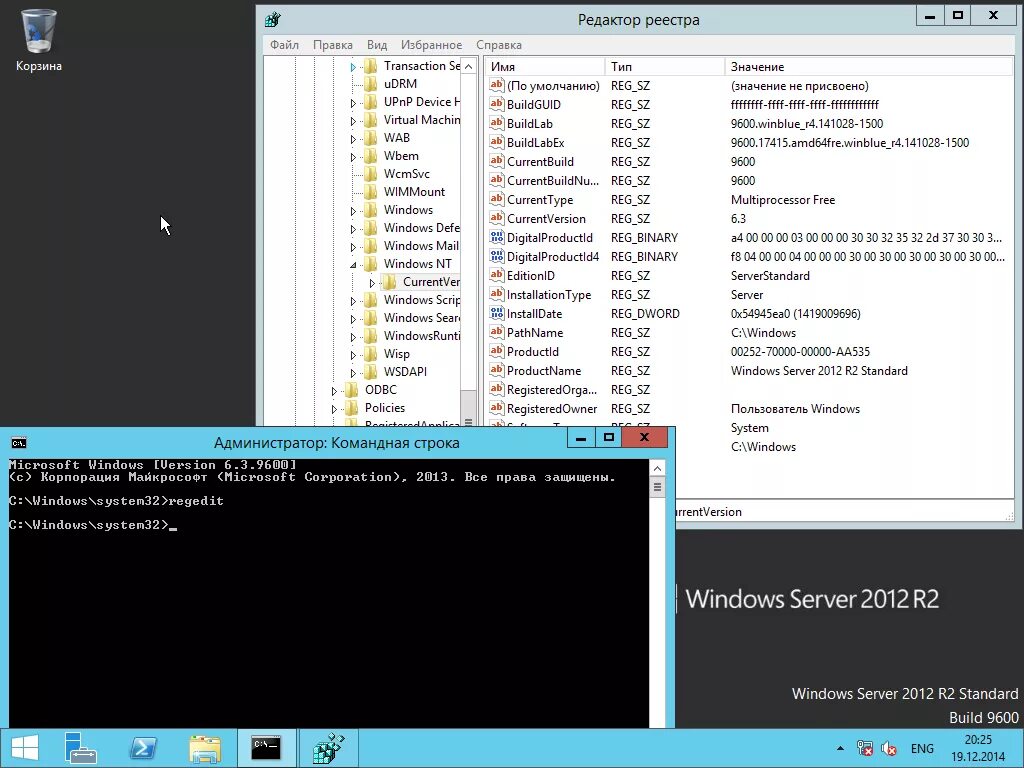Image resolution: width=1024 pixels, height=768 pixels.
Task: Open Server Manager from the taskbar
Action: 80,747
